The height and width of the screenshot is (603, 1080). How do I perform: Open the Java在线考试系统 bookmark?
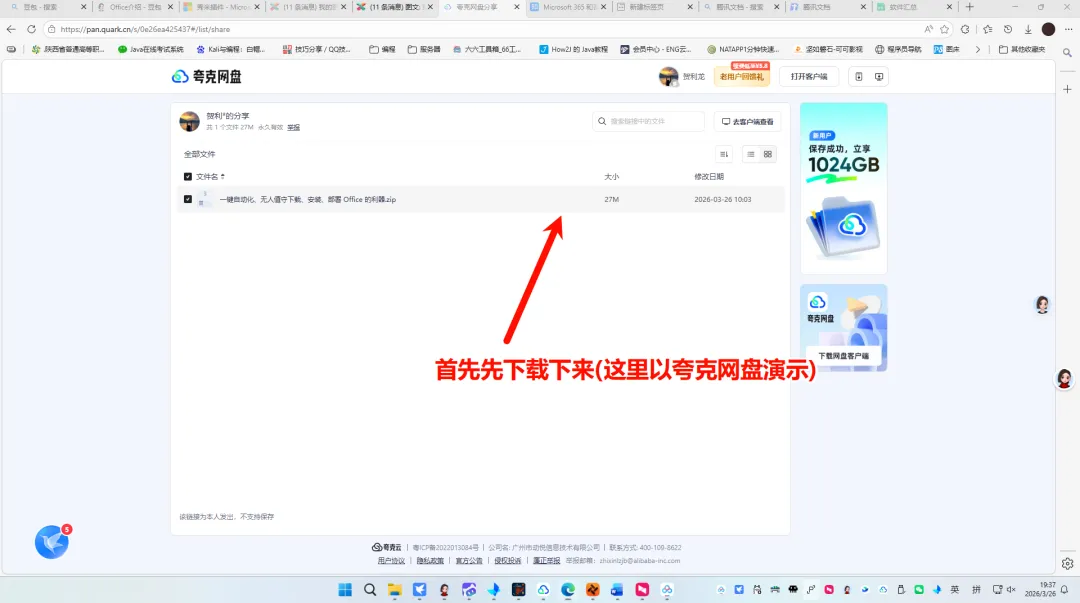[x=151, y=50]
